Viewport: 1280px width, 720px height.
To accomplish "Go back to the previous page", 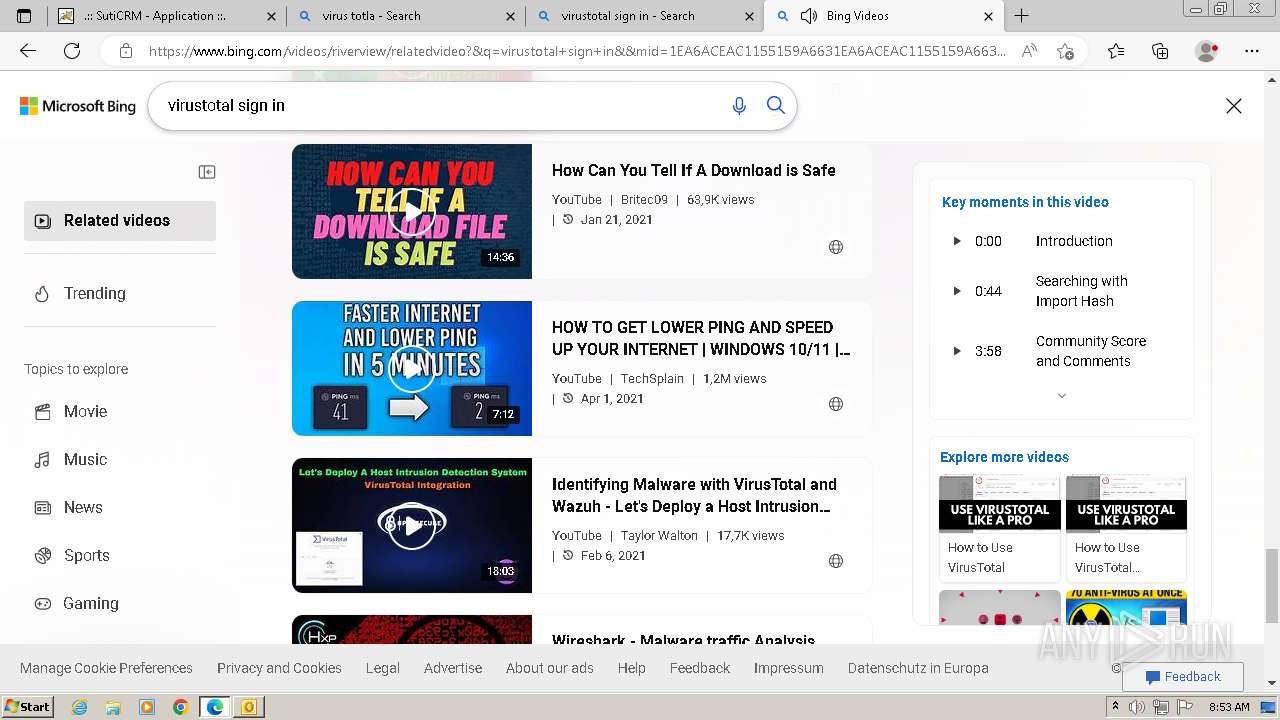I will pos(28,51).
